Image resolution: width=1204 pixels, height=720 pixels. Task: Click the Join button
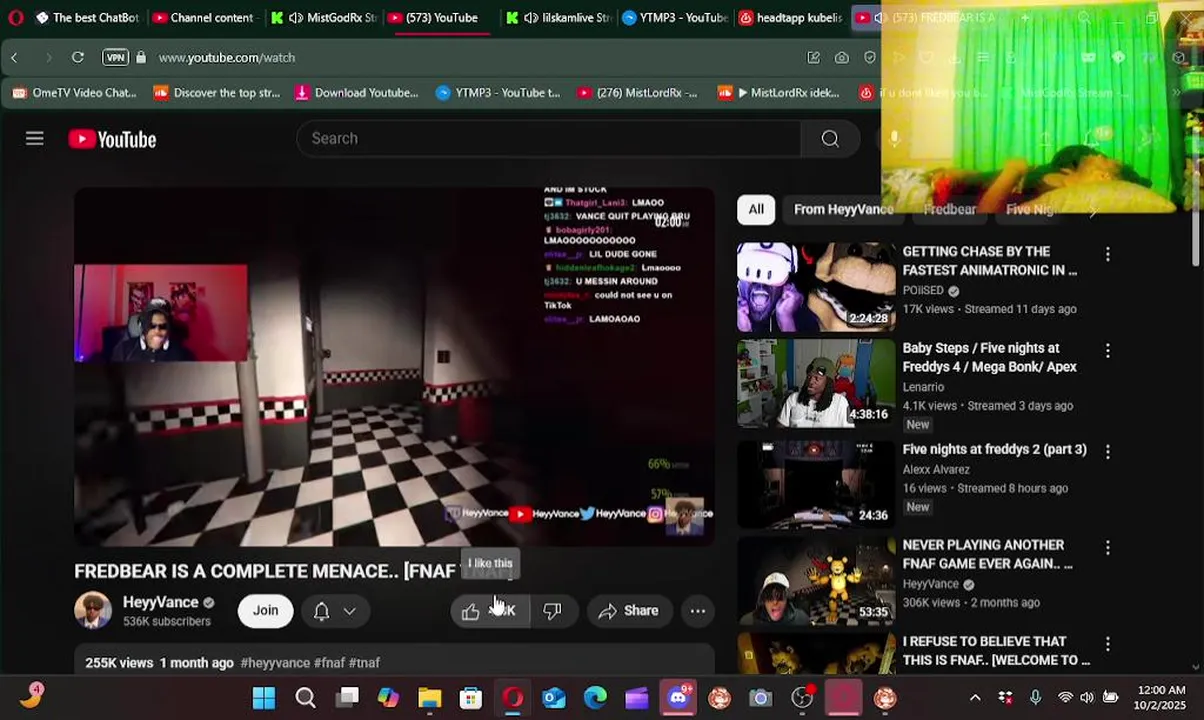click(265, 611)
